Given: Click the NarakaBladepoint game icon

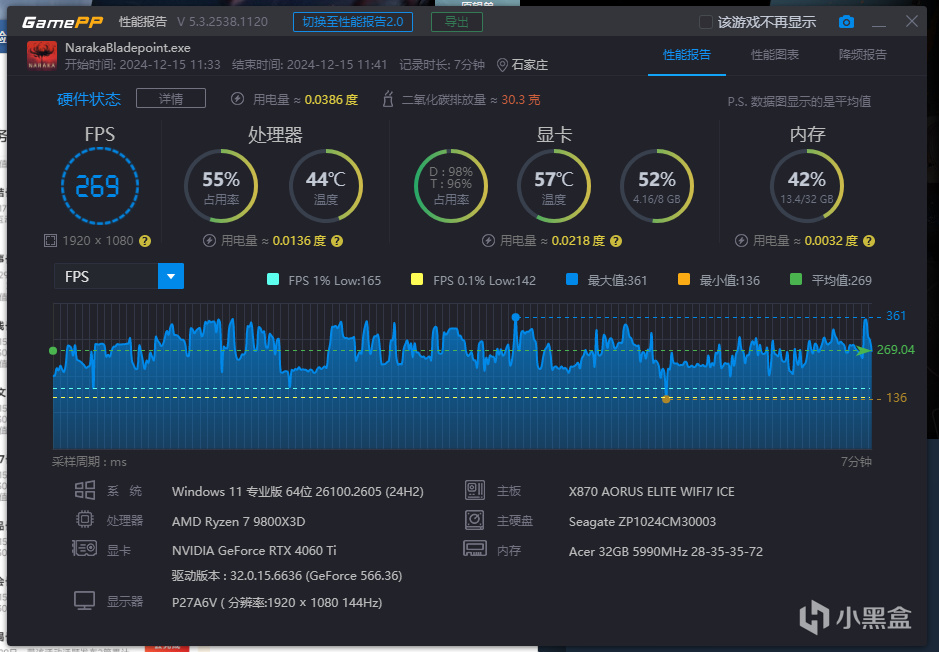Looking at the screenshot, I should click(42, 55).
